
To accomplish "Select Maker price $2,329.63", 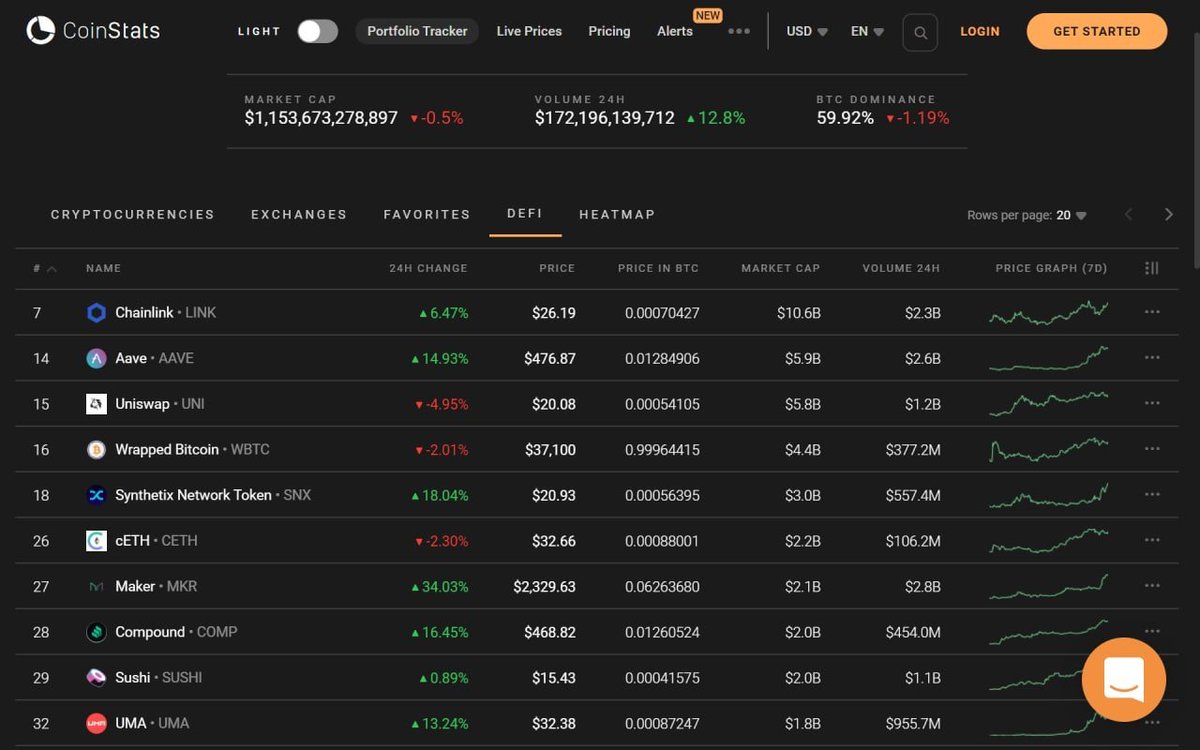I will [x=544, y=587].
